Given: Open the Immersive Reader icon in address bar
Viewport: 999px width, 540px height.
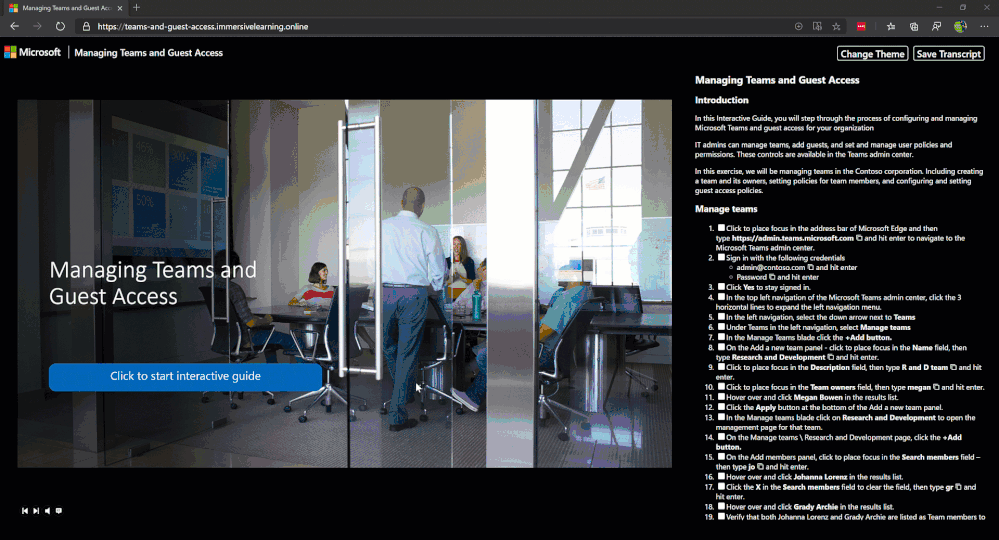Looking at the screenshot, I should [817, 27].
